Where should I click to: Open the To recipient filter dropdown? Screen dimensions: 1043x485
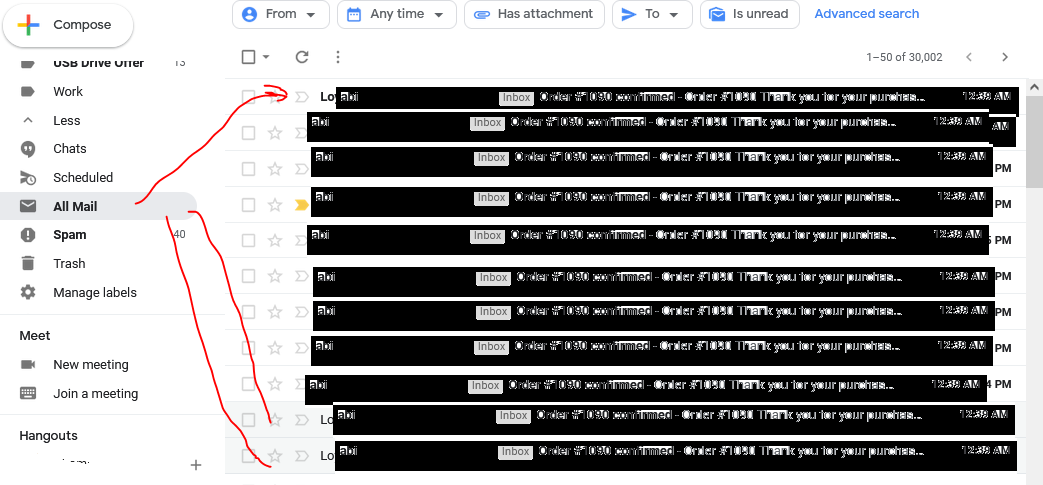pos(652,14)
